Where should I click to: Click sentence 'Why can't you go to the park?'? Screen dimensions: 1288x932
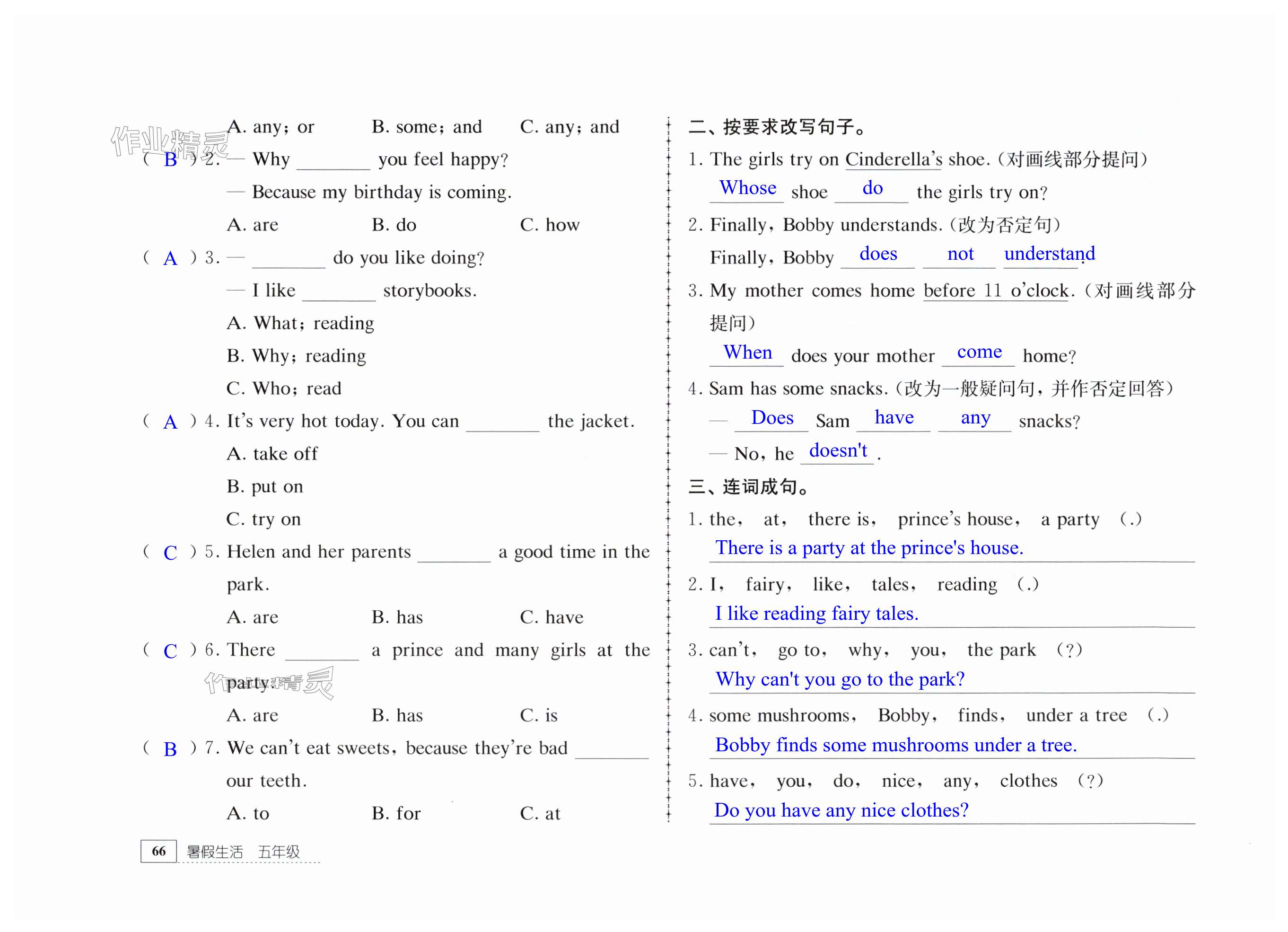pos(840,679)
